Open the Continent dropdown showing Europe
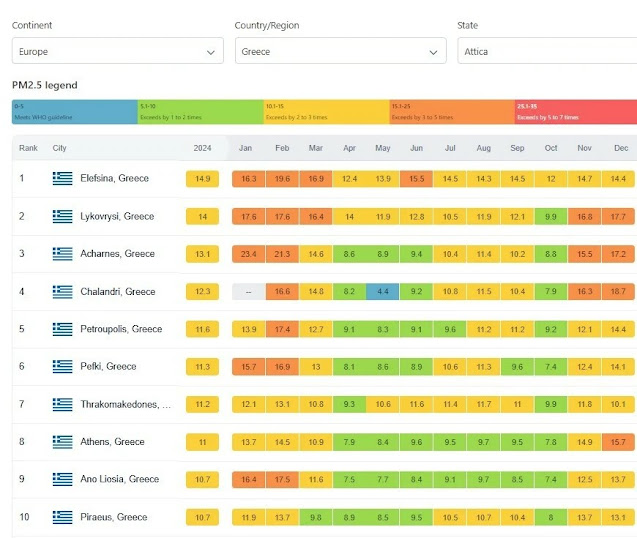This screenshot has height=538, width=637. pos(118,51)
